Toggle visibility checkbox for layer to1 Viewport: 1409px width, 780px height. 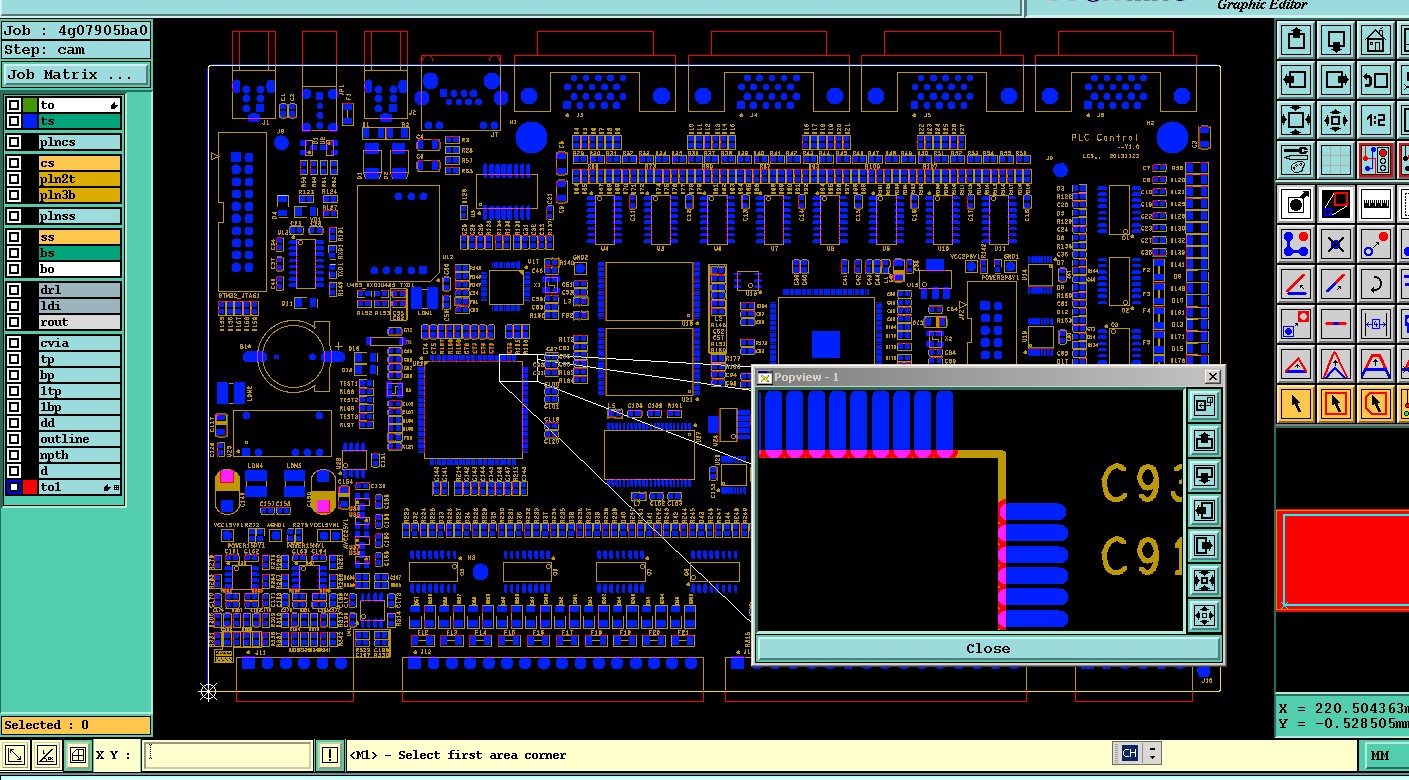(14, 487)
